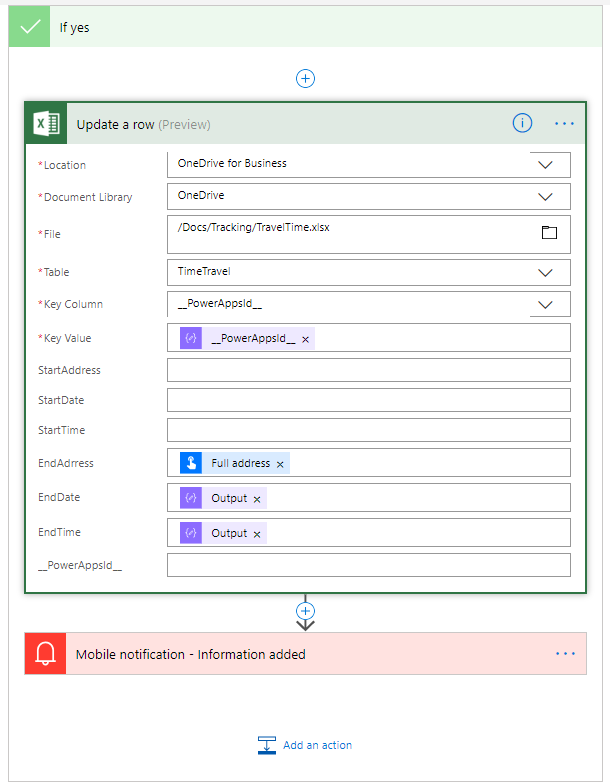Remove the __PowerAppsId__ token from Key Value

306,339
